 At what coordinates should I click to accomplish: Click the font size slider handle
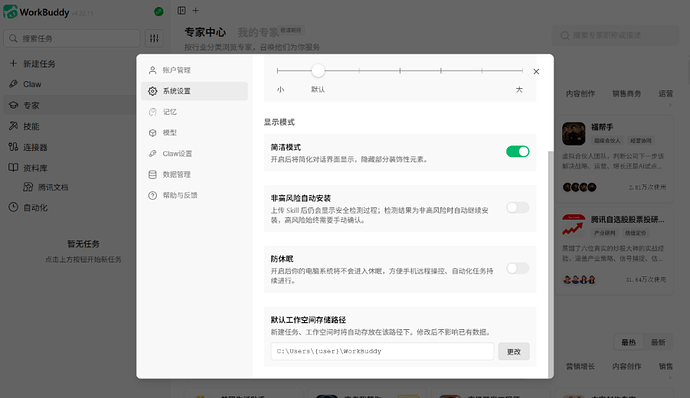(318, 70)
